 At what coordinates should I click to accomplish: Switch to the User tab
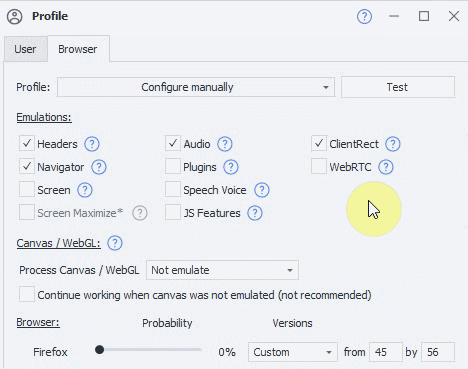pyautogui.click(x=25, y=49)
